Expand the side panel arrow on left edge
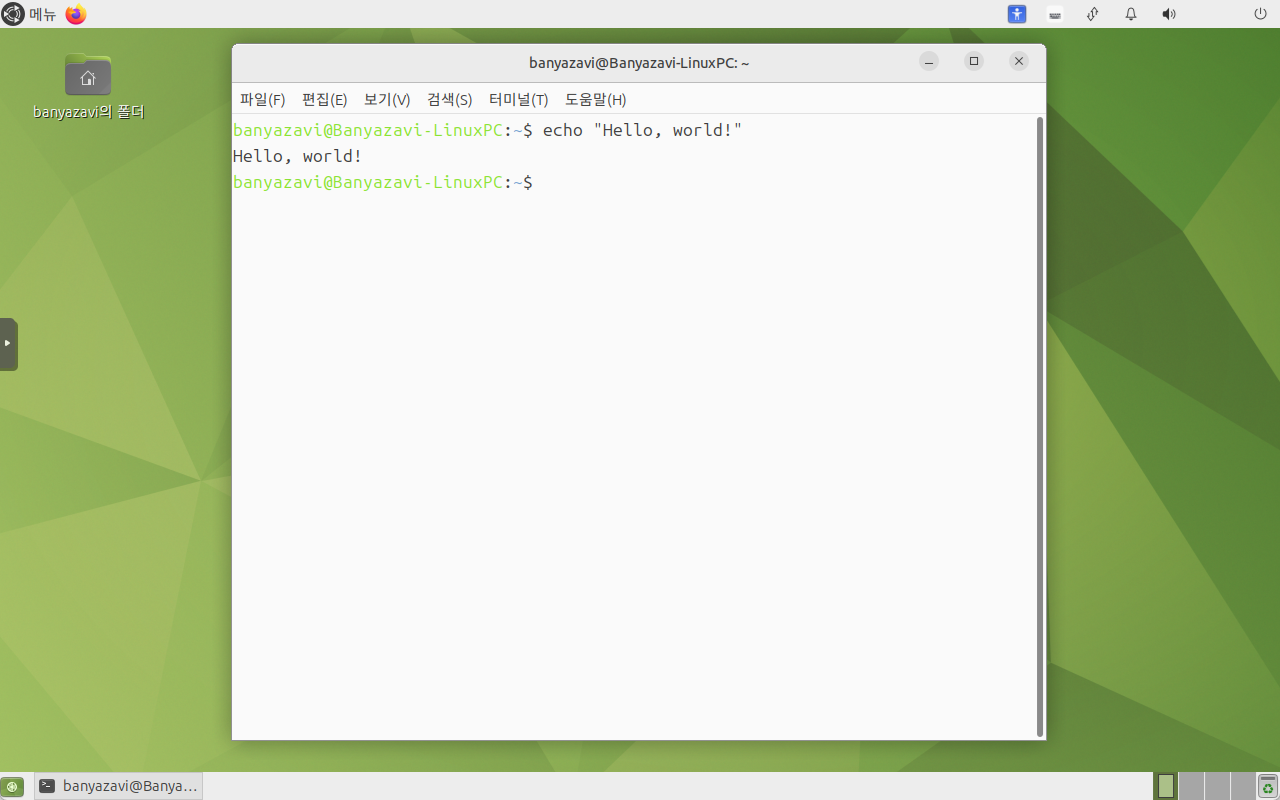The width and height of the screenshot is (1280, 800). click(8, 343)
